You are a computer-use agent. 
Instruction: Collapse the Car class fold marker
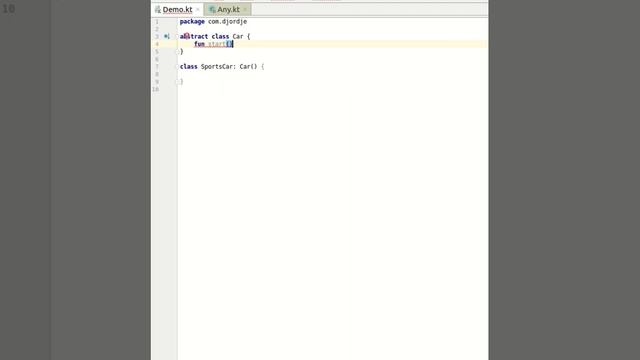178,36
